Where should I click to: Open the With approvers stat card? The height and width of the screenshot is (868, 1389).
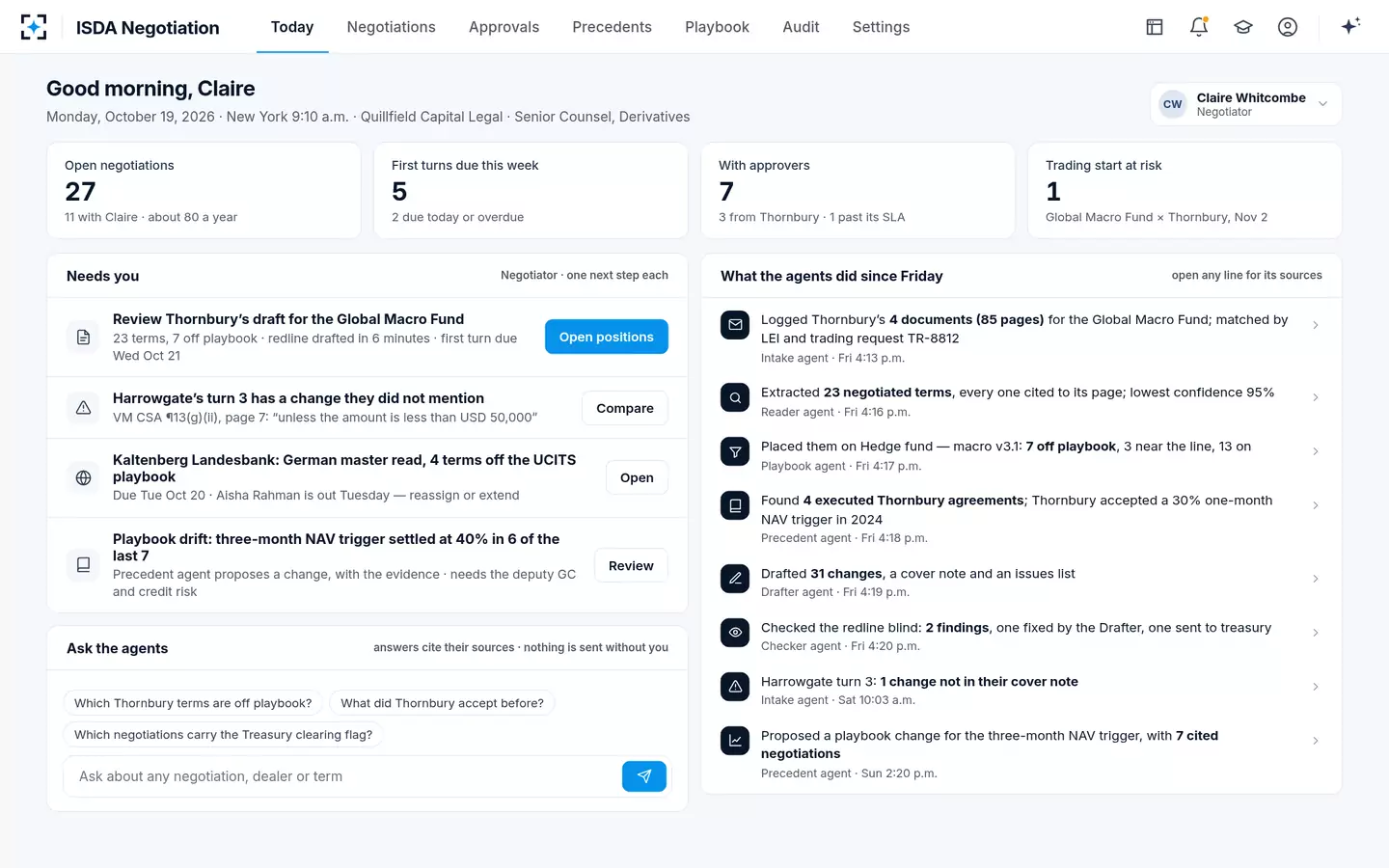[x=858, y=191]
